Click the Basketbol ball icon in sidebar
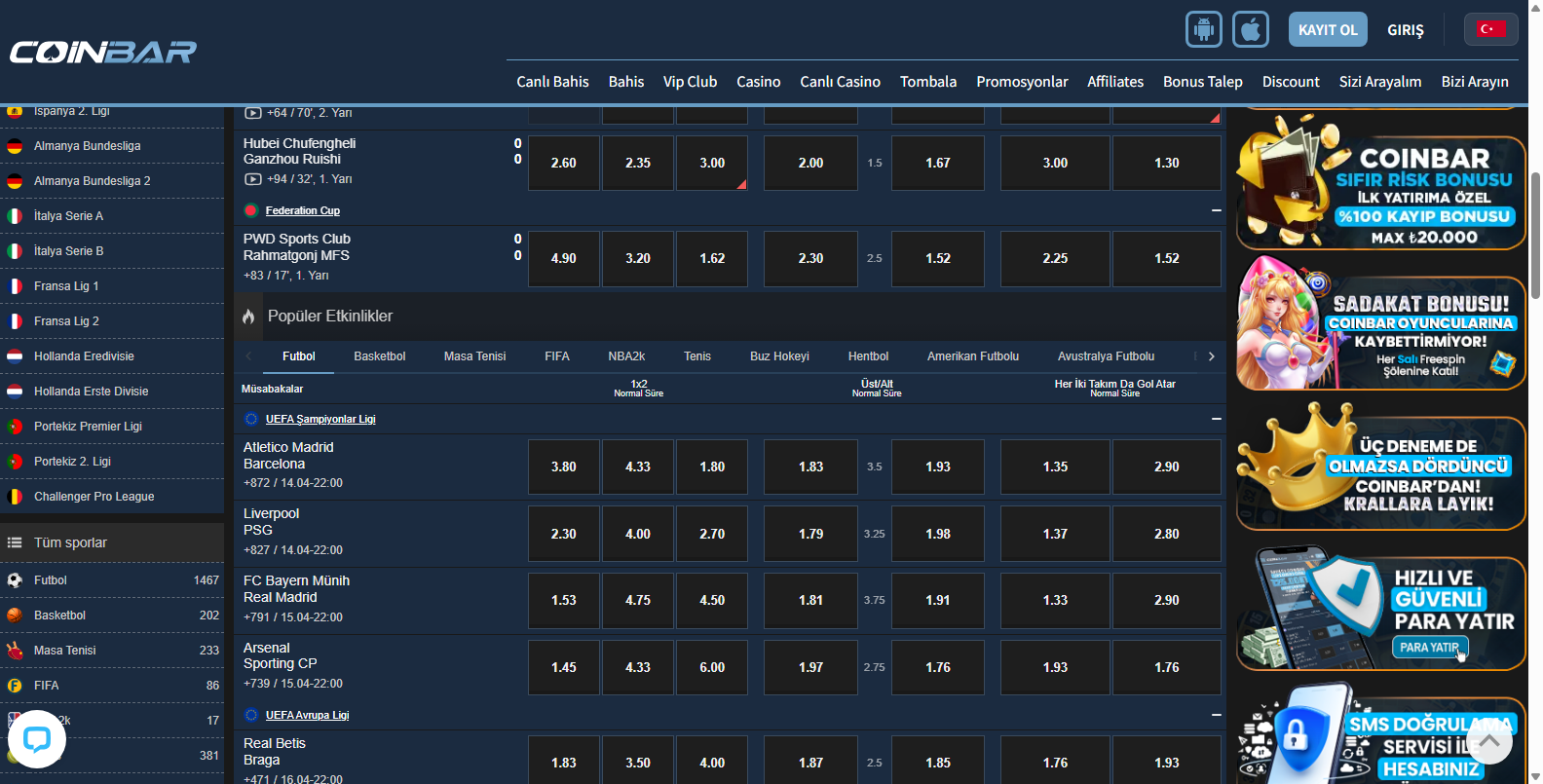Screen dimensions: 1543x784 point(15,616)
